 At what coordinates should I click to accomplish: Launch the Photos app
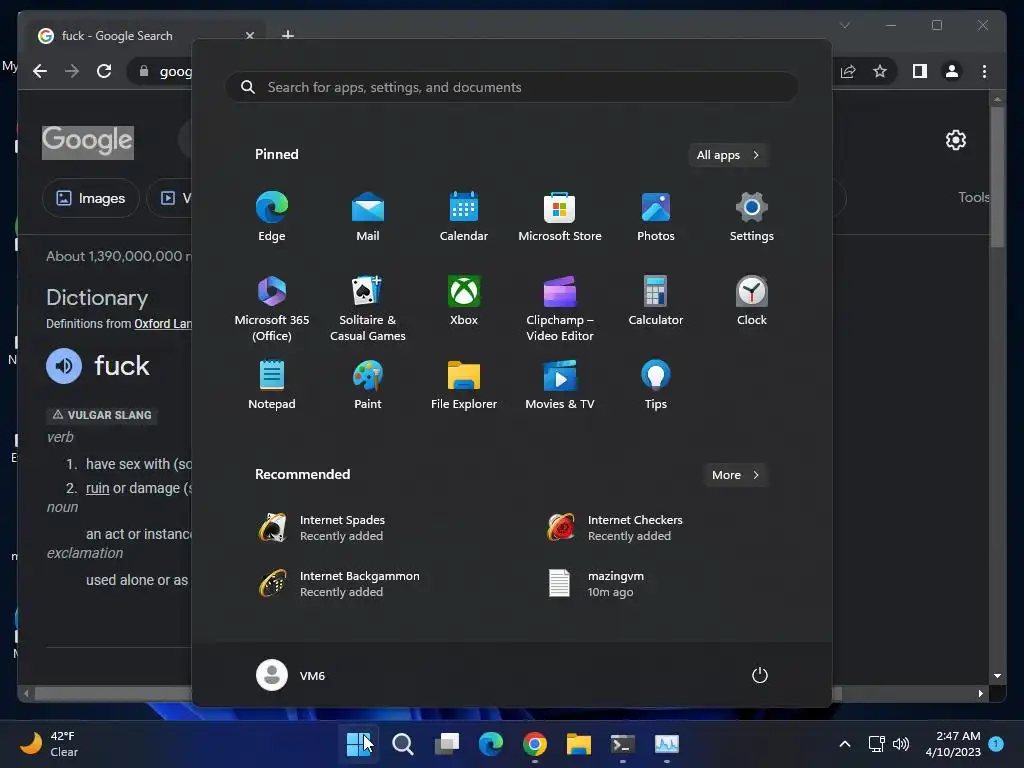656,217
